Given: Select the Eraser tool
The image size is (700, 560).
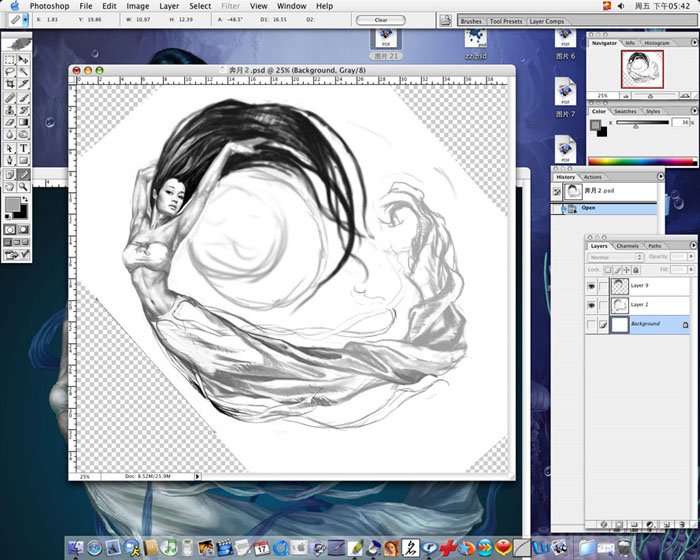Looking at the screenshot, I should [x=9, y=122].
